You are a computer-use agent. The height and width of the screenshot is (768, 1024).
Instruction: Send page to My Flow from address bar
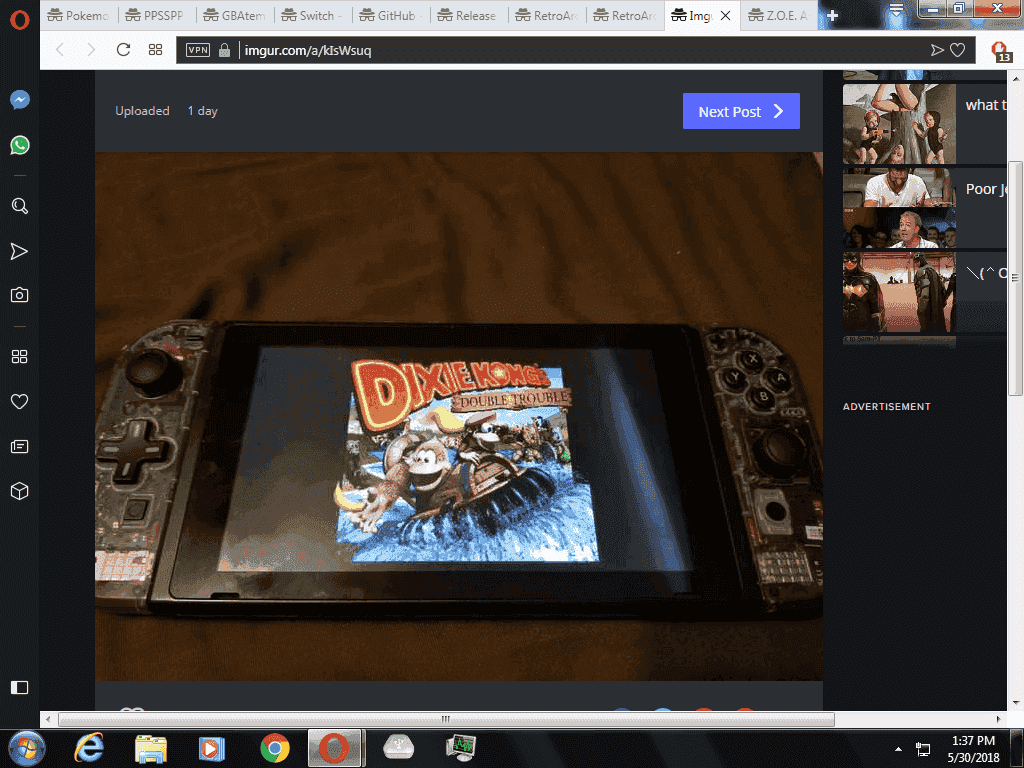pyautogui.click(x=937, y=50)
